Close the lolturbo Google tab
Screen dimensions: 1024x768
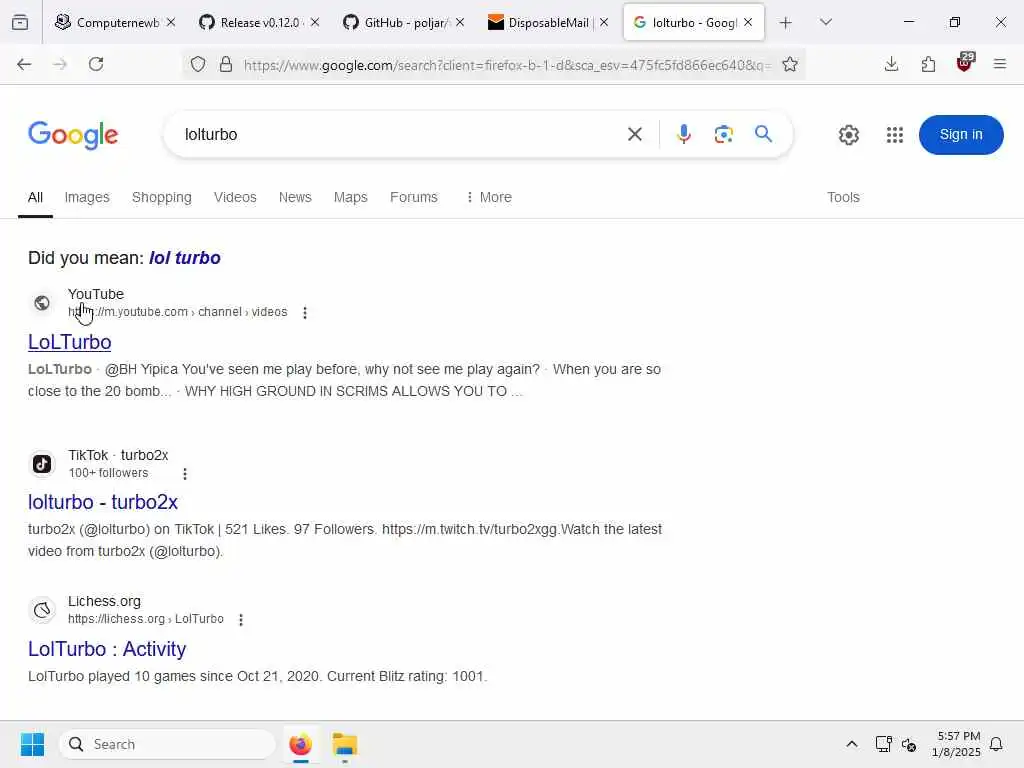pyautogui.click(x=748, y=22)
